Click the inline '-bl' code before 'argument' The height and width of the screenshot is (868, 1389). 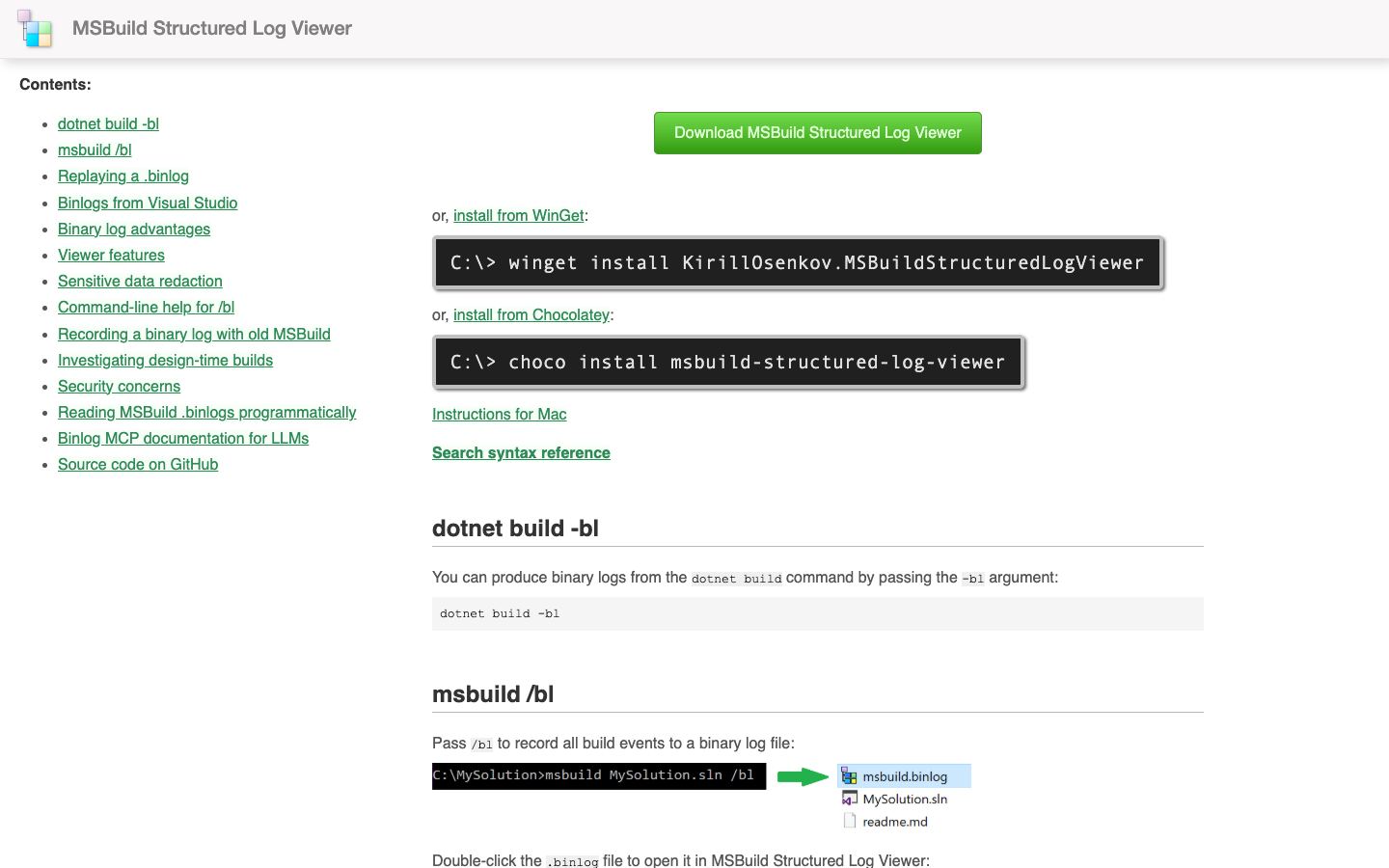click(973, 579)
